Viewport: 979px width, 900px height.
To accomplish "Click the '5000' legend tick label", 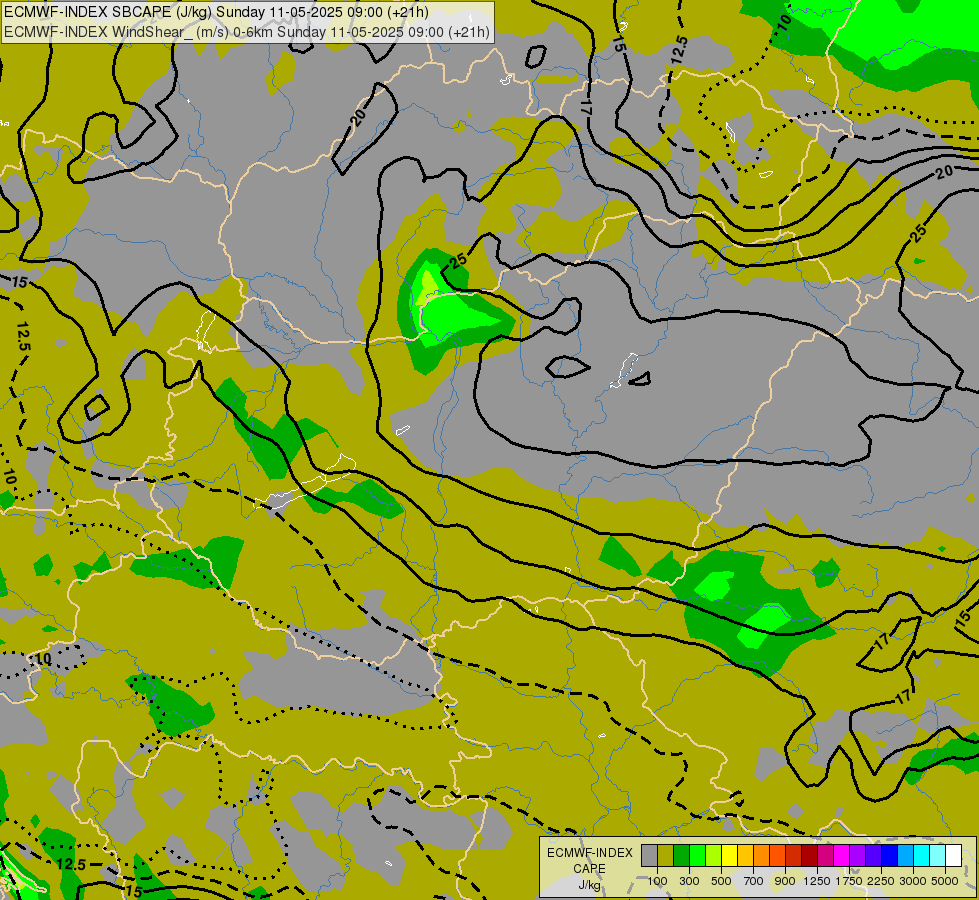I will [945, 881].
